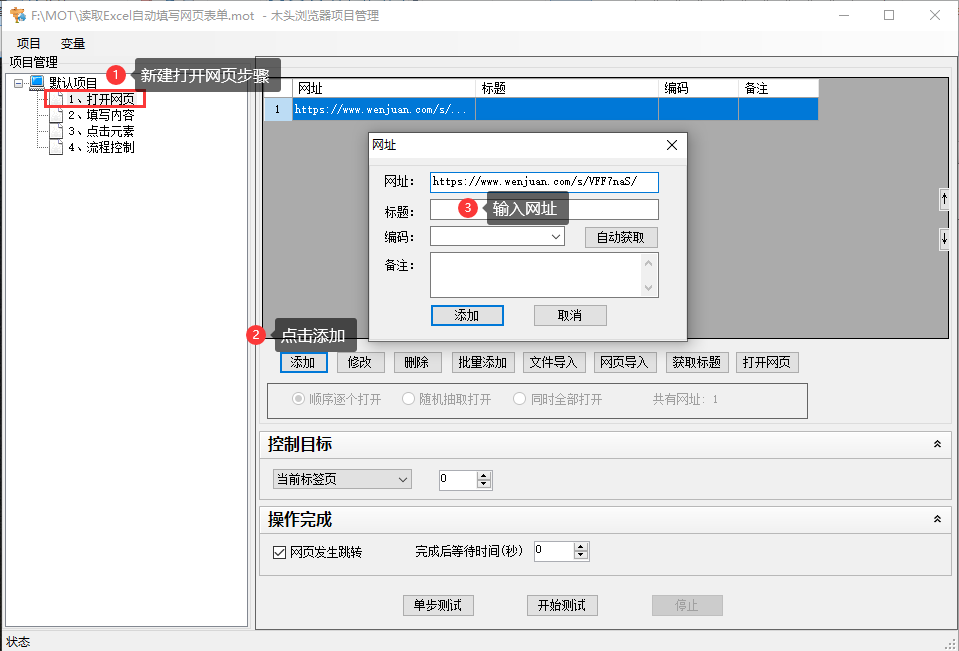This screenshot has width=959, height=651.
Task: Click the 自动获取 button for encoding
Action: coord(620,236)
